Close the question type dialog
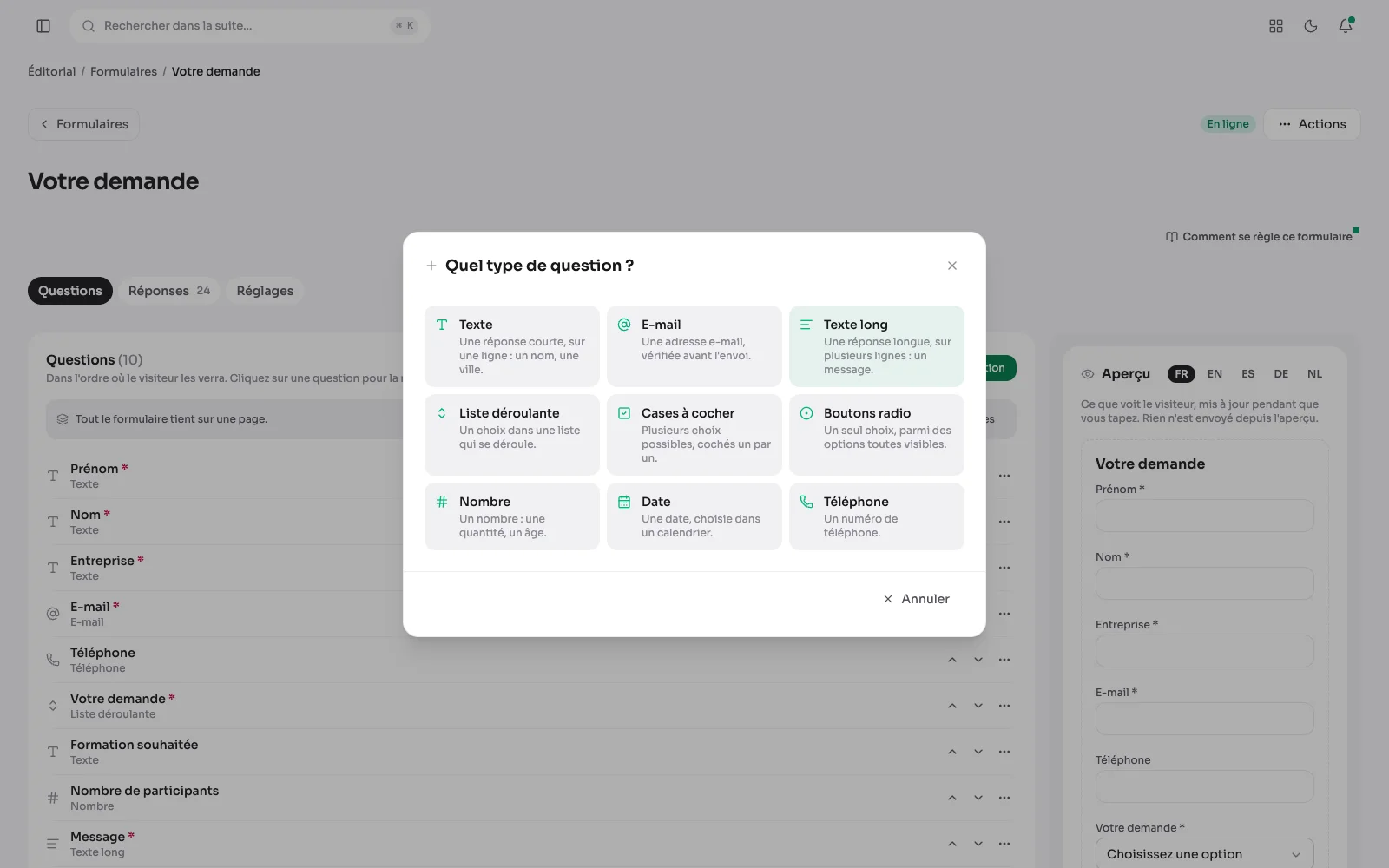The image size is (1389, 868). 952,266
